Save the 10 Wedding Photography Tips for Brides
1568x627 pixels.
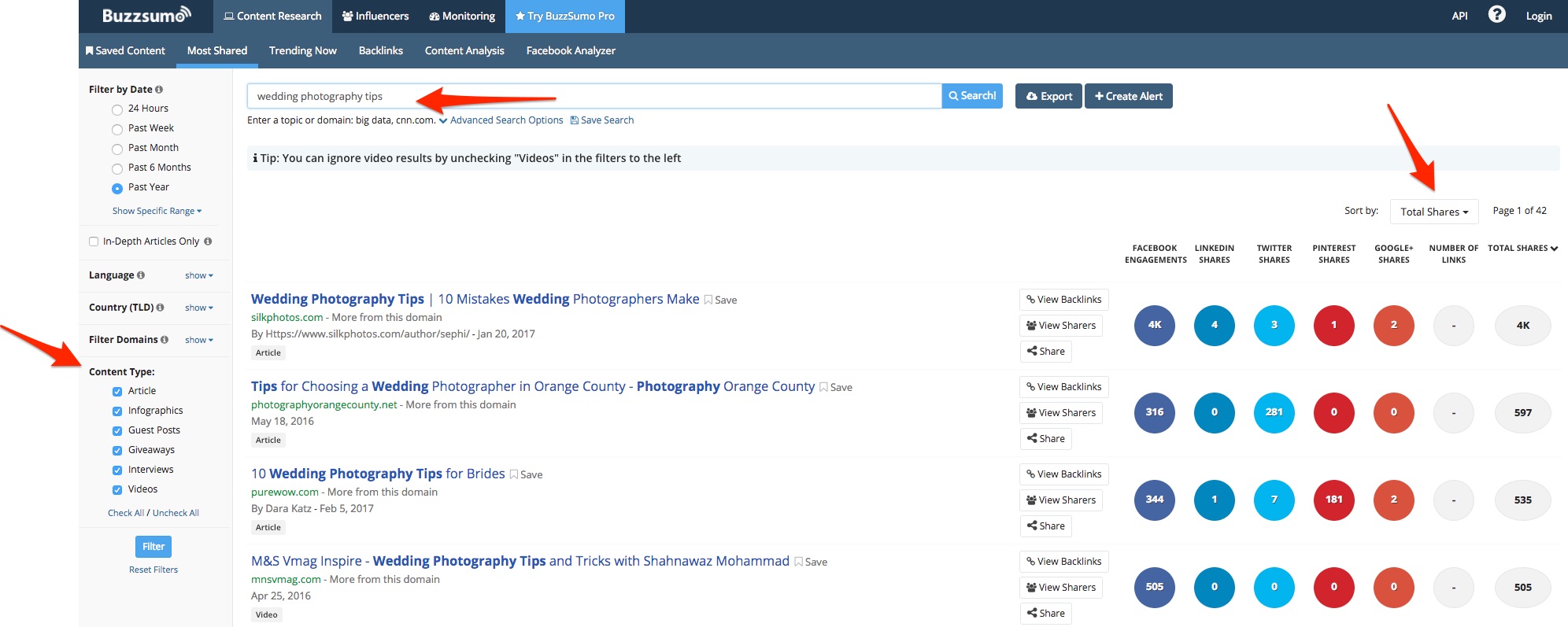coord(526,474)
